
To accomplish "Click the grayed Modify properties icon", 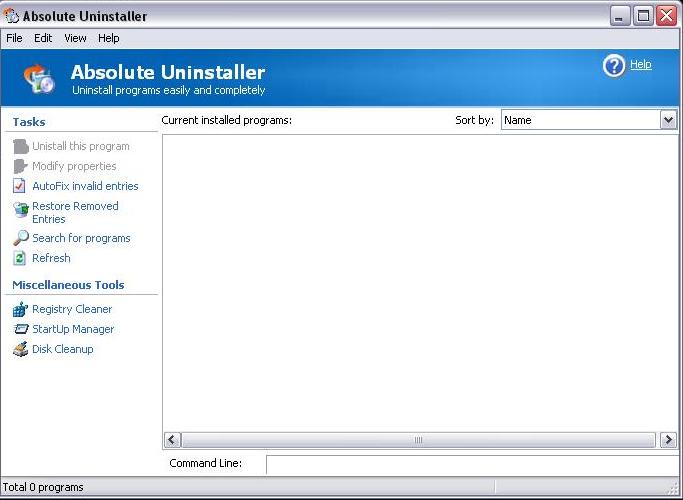I will pos(20,166).
